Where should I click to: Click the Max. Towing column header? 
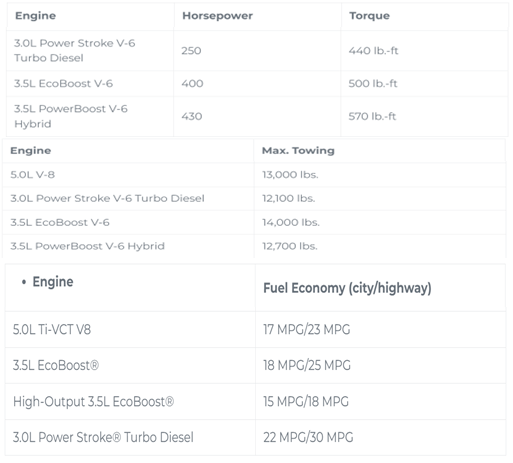pos(298,151)
